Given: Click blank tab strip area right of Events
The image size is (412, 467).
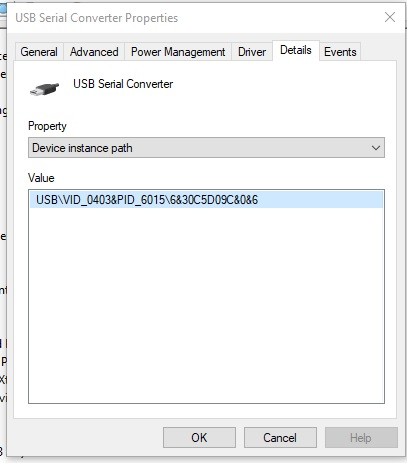Looking at the screenshot, I should (378, 52).
